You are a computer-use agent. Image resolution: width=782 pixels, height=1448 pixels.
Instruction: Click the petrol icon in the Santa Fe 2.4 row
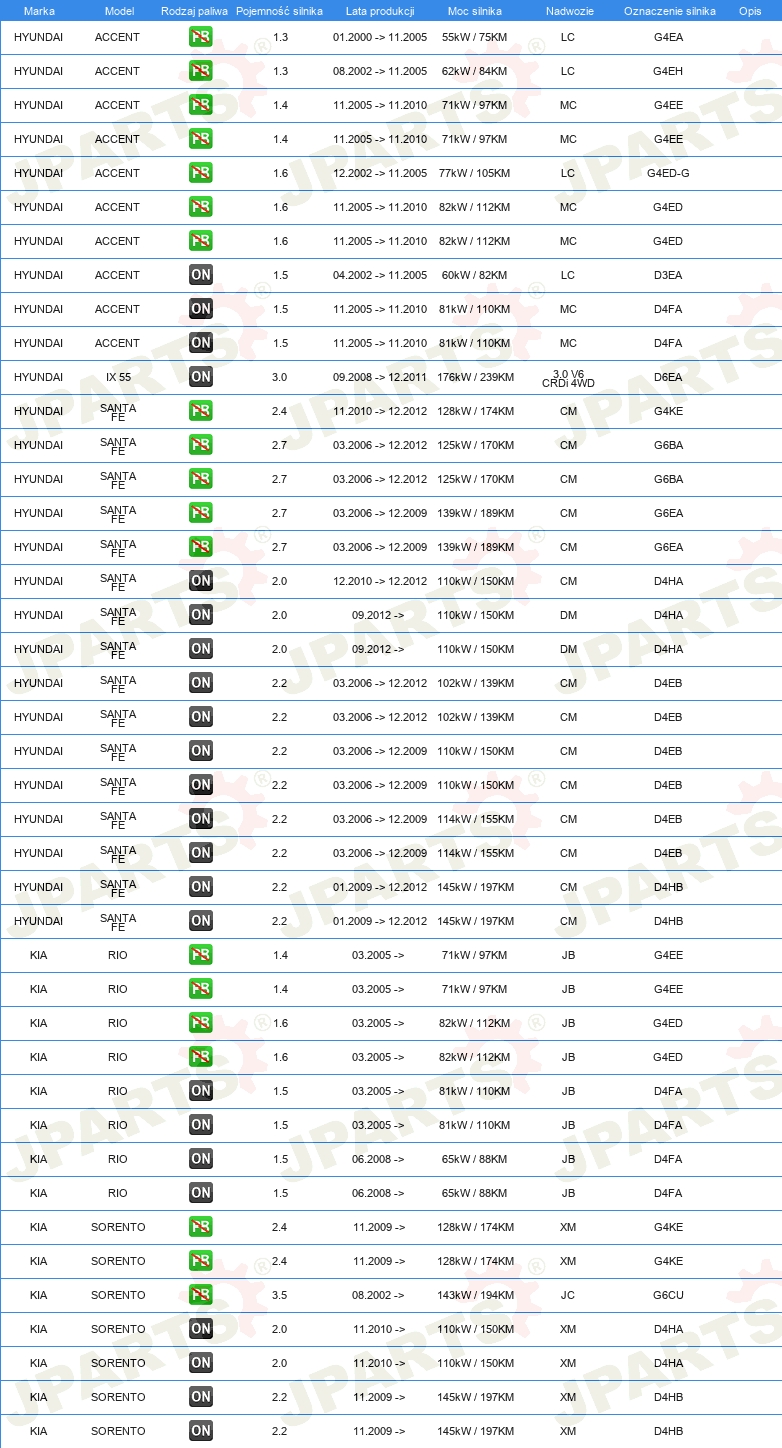201,411
